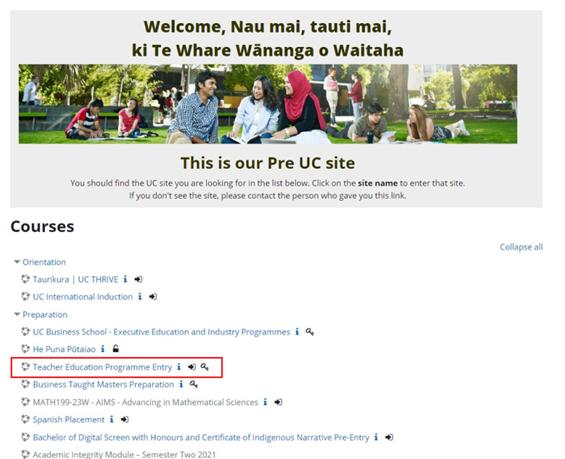Show info icon for UC International Induction

pyautogui.click(x=140, y=296)
